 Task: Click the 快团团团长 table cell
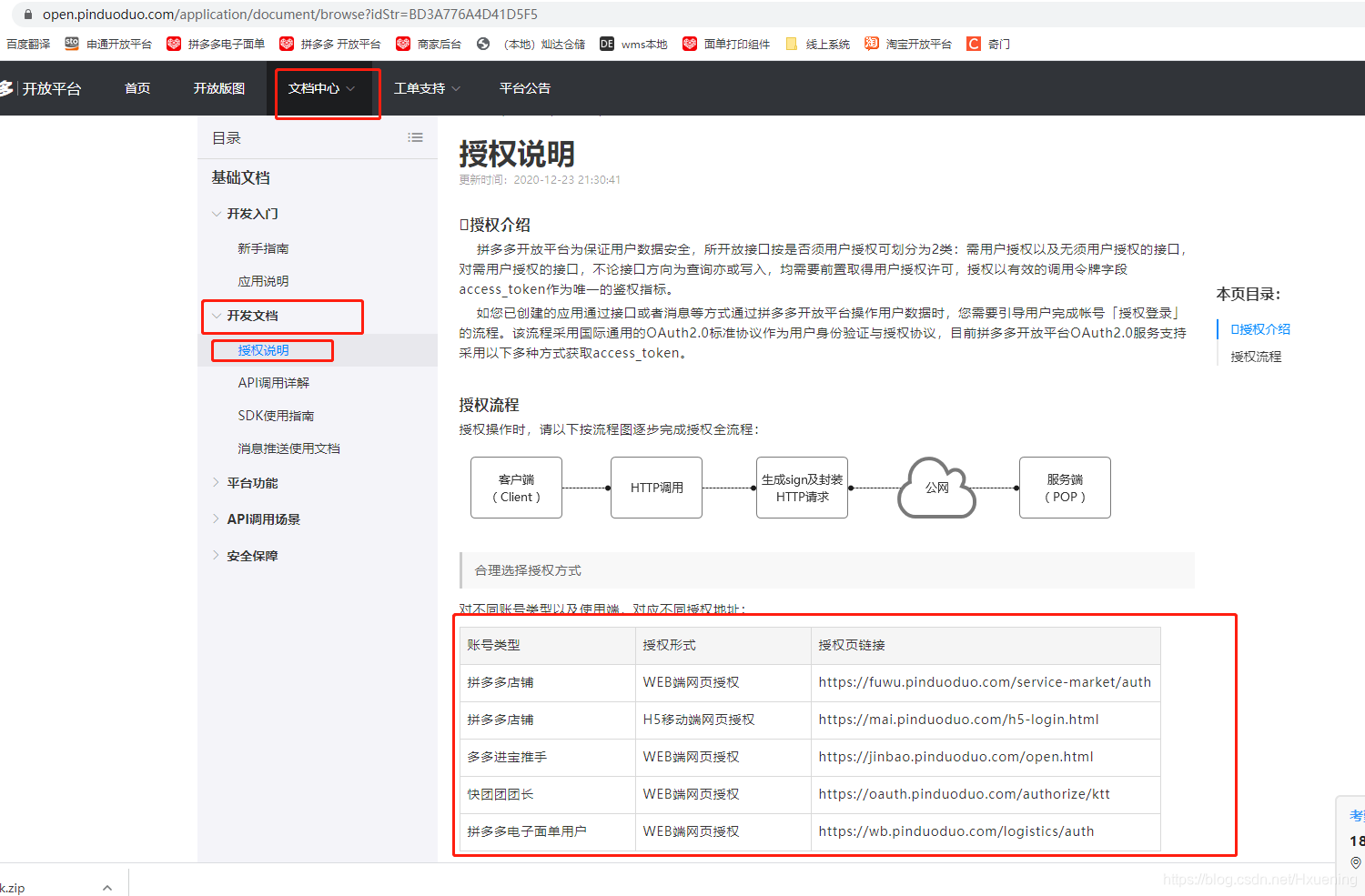click(x=548, y=794)
